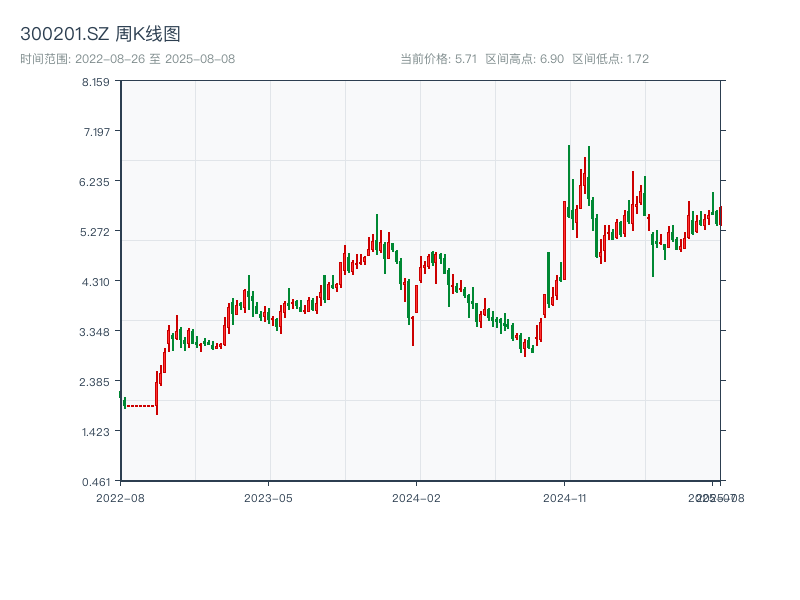Click the 300201.SZ 周K线图 chart title
This screenshot has width=800, height=600.
(x=100, y=35)
